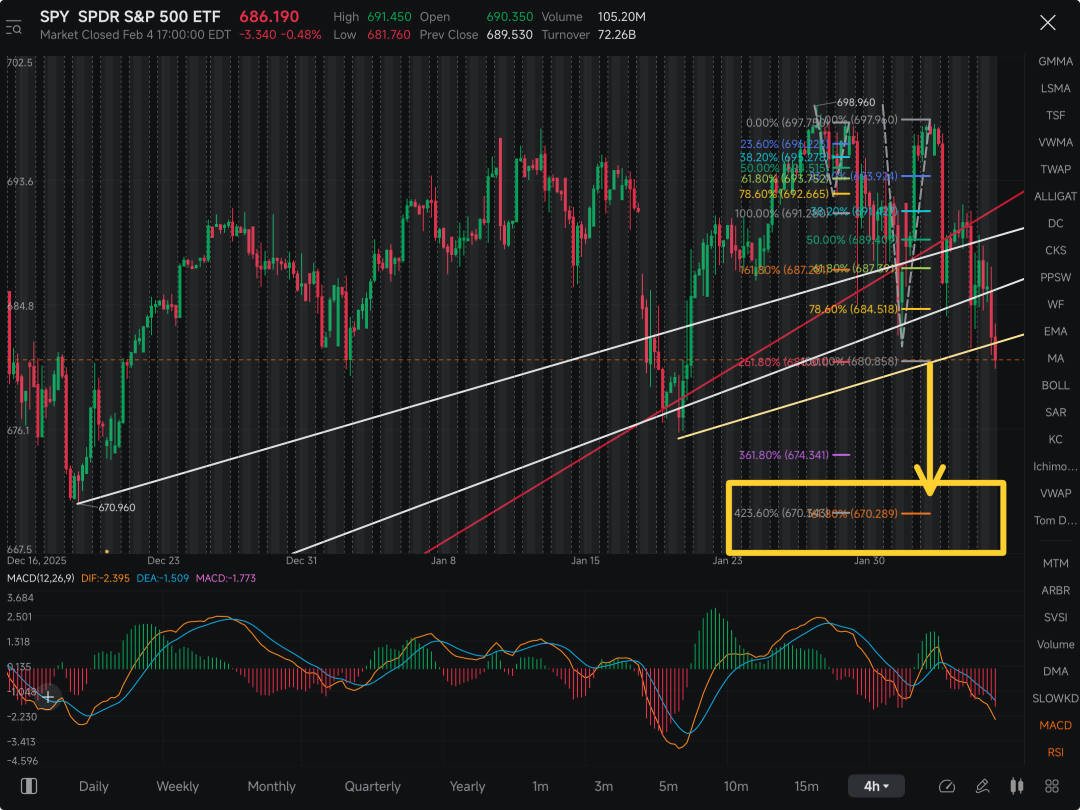Open the symbol search list icon
Viewport: 1080px width, 810px height.
tap(14, 28)
